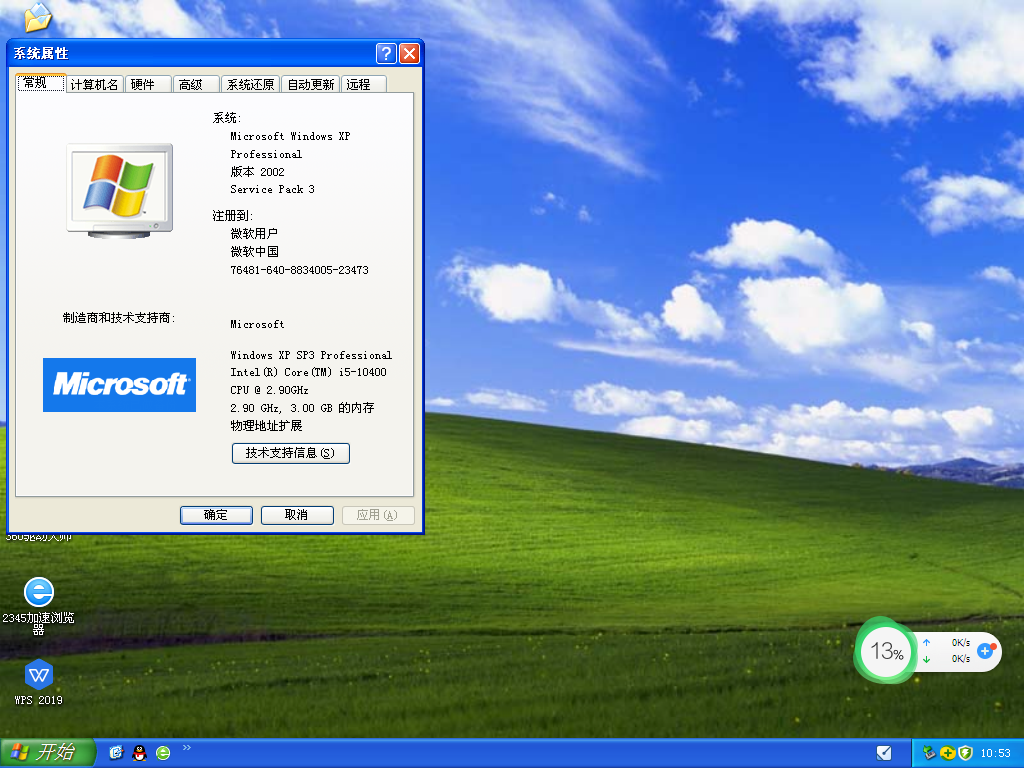The image size is (1024, 768).
Task: Click the 2.90 GHz, 3.00 GB 的内存 text
Action: point(302,408)
